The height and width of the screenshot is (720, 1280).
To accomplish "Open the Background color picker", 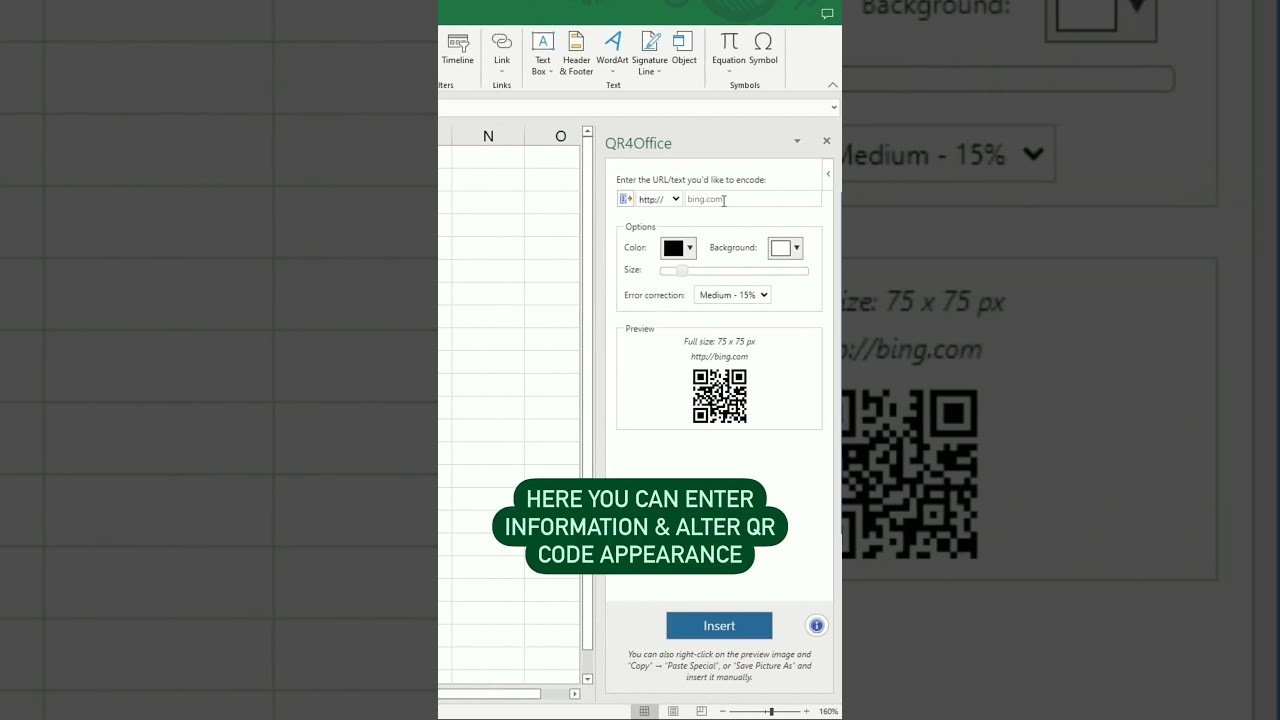I will coord(785,248).
